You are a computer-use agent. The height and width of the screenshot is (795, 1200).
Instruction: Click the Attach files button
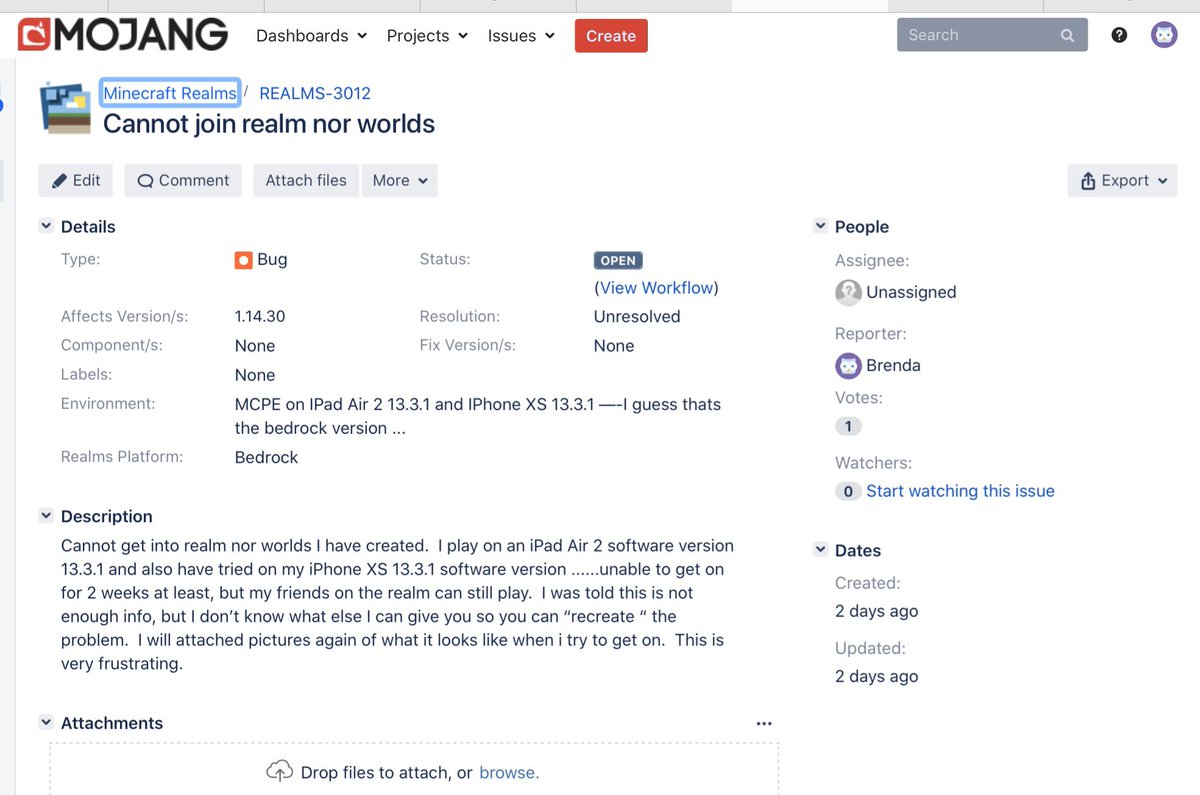click(x=306, y=180)
